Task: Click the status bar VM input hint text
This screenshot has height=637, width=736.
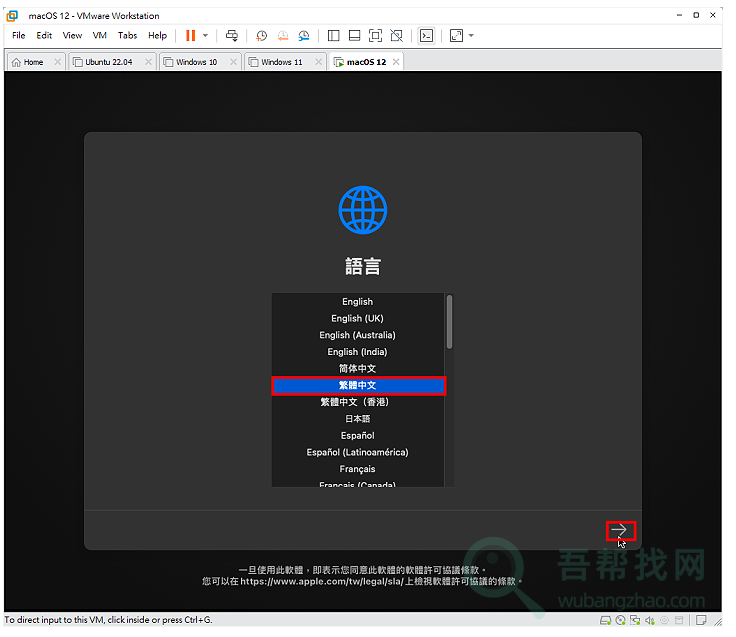Action: click(x=108, y=620)
